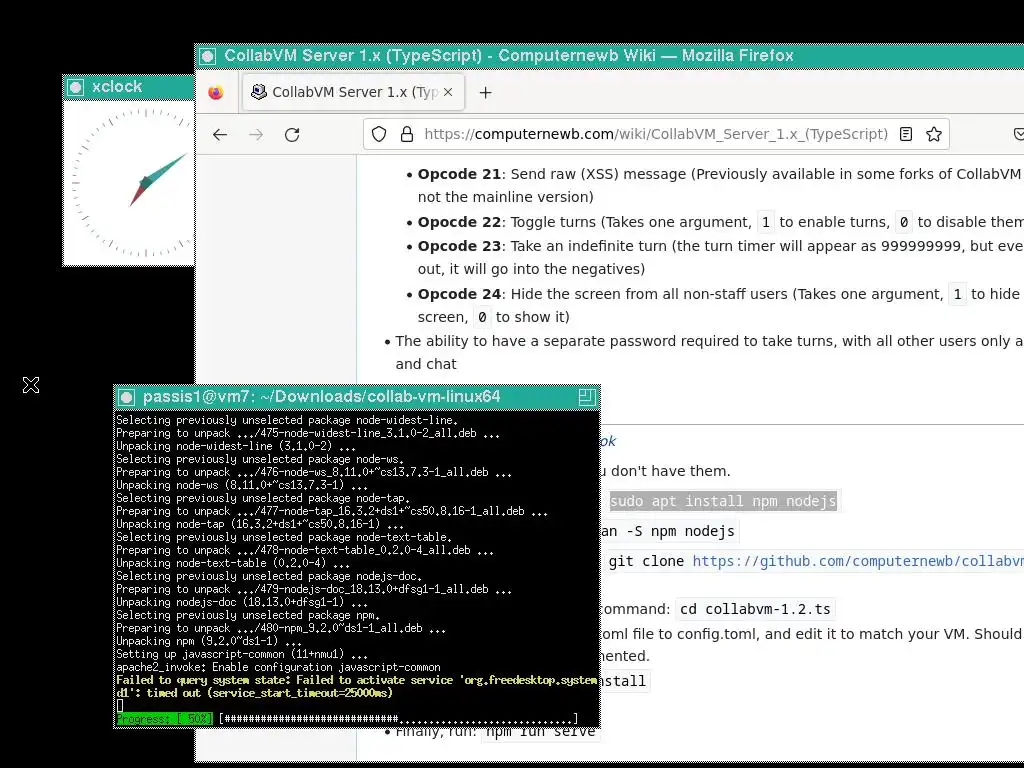Maximize the terminal window via titlebar icon

[x=586, y=397]
